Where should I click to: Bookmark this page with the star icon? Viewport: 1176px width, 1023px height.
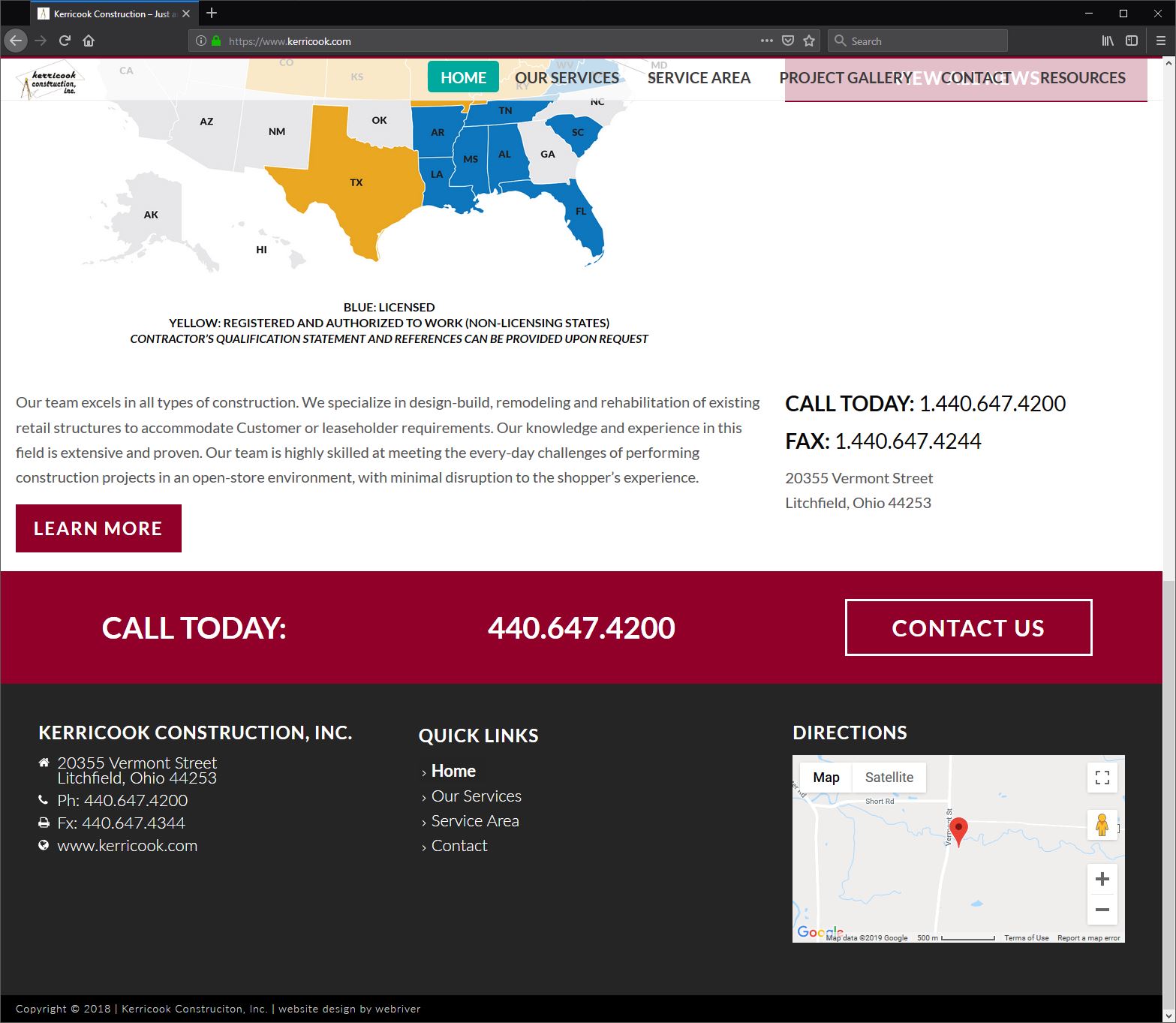[809, 41]
